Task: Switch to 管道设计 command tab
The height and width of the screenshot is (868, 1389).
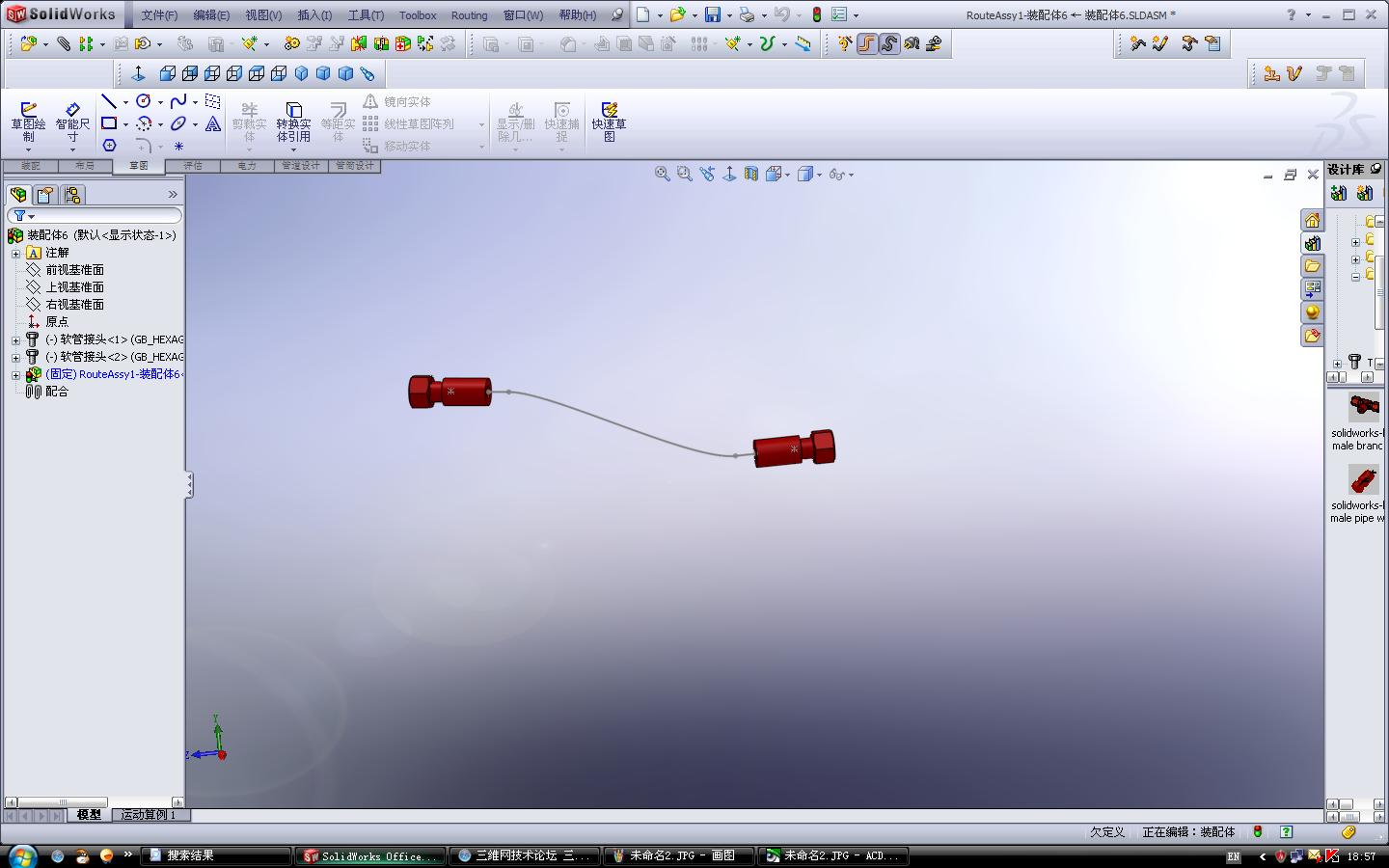Action: click(300, 166)
